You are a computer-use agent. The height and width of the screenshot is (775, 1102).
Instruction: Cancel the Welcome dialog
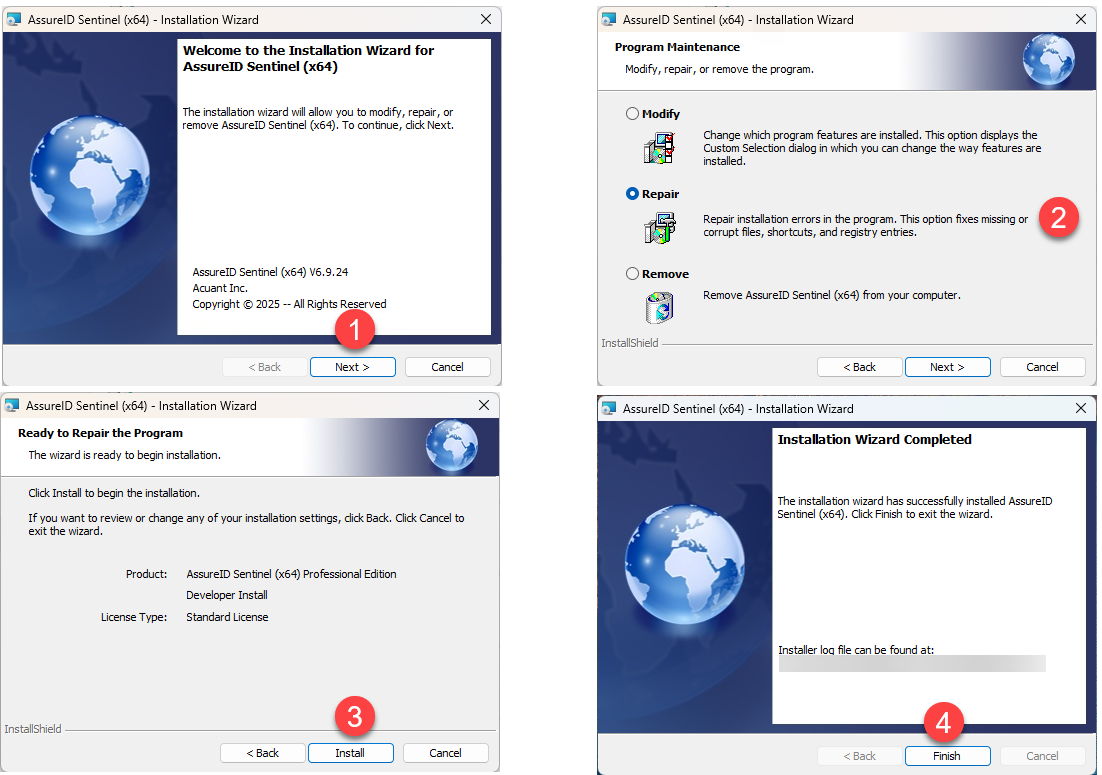[447, 367]
